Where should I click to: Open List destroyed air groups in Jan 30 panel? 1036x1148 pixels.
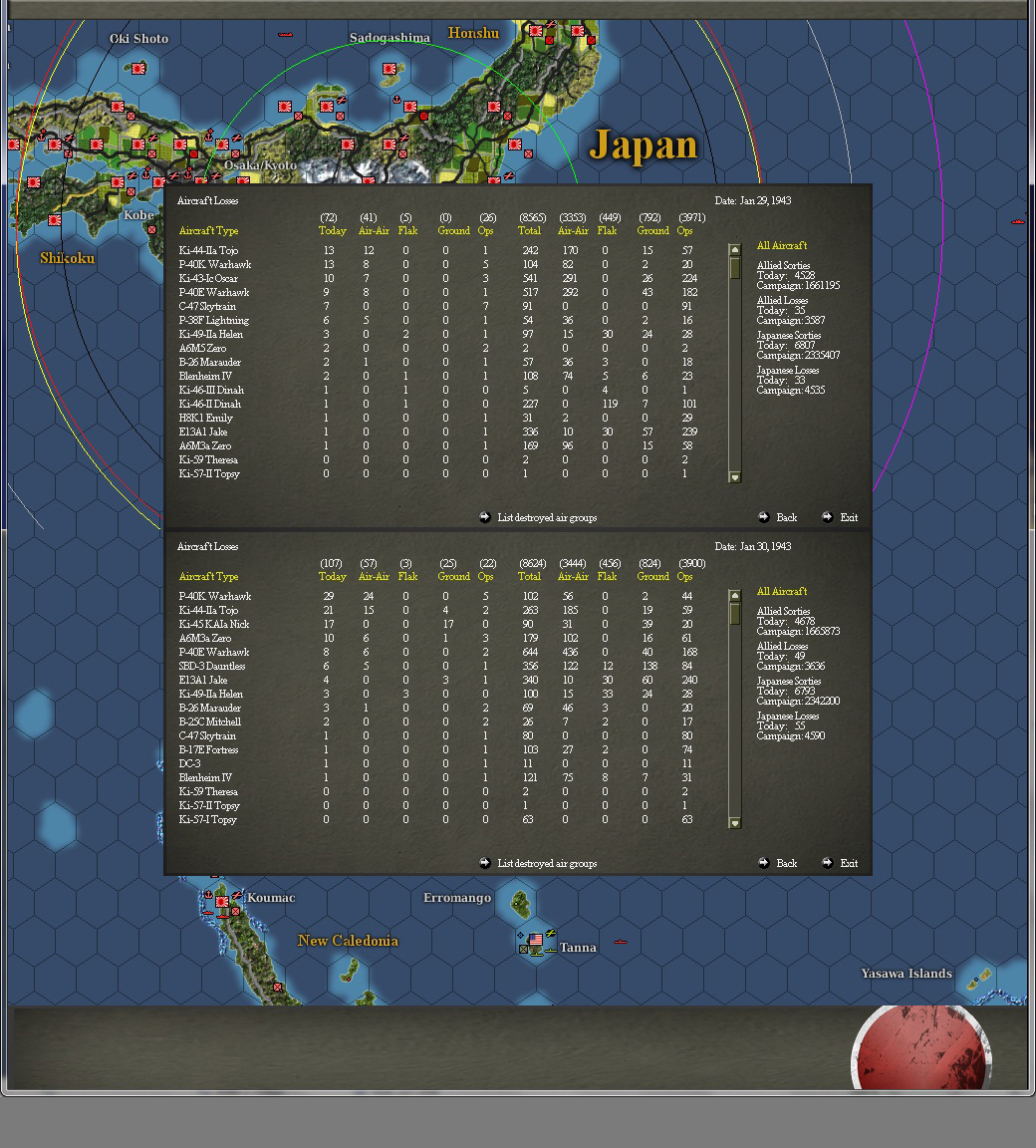click(x=547, y=863)
